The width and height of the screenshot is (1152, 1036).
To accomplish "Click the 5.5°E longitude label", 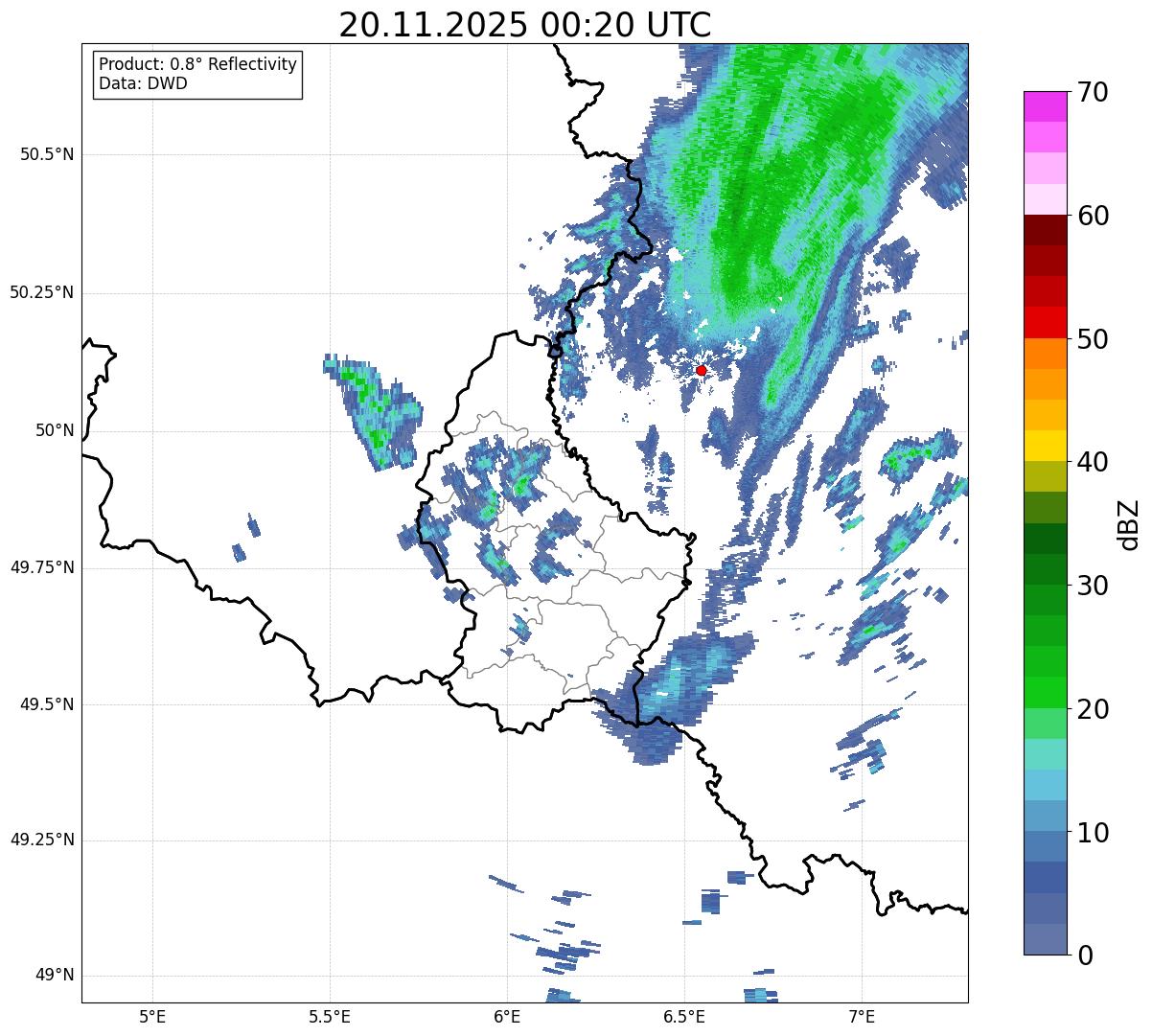I will [x=330, y=1016].
